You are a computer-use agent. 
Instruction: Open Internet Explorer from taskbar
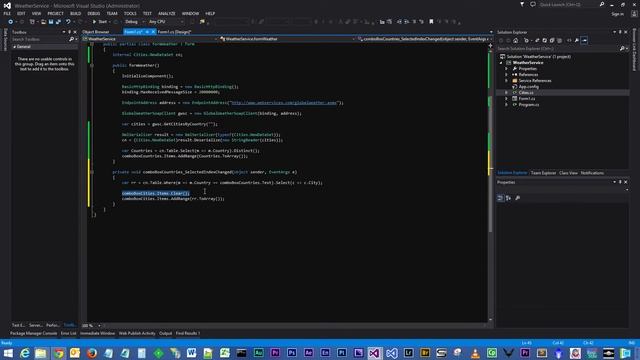pyautogui.click(x=24, y=353)
